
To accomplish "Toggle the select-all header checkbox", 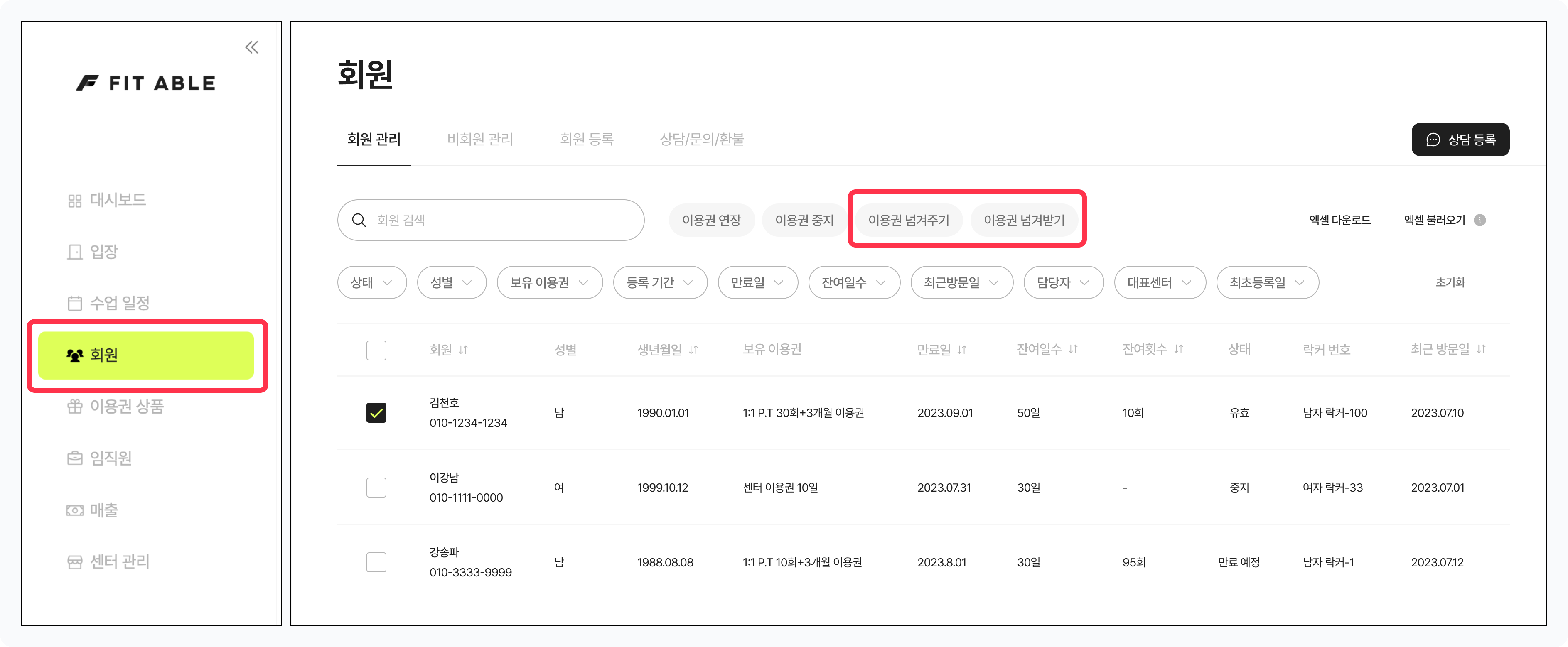I will click(376, 350).
